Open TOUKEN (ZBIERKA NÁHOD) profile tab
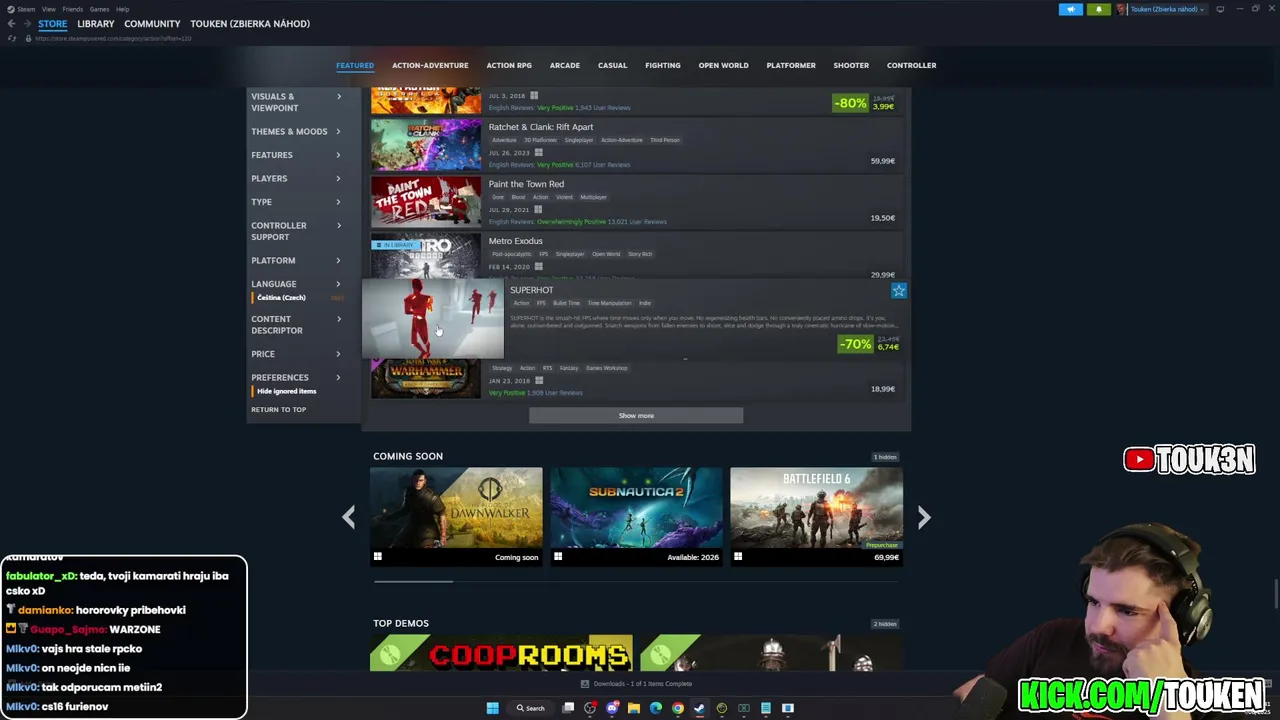Viewport: 1280px width, 720px height. [x=250, y=24]
